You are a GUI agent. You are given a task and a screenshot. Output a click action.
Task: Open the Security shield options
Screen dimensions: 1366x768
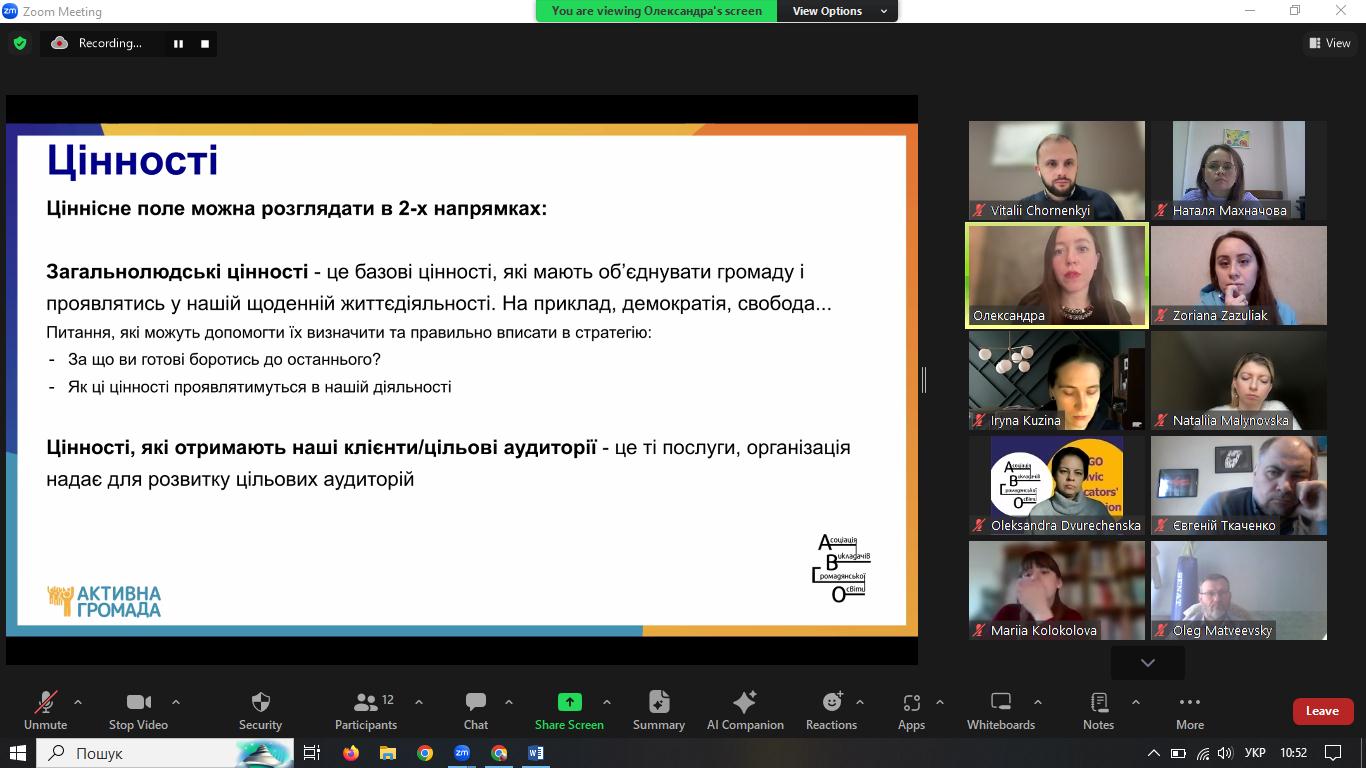[260, 711]
